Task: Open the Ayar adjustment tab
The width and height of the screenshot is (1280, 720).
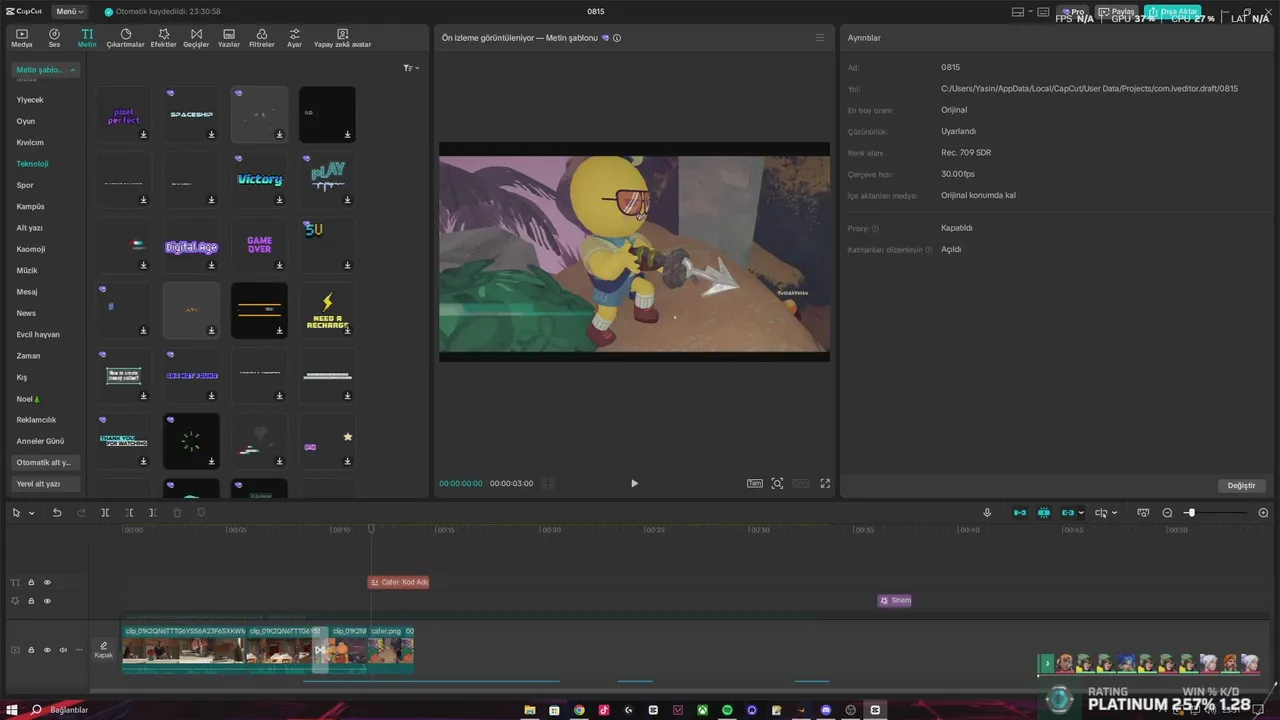Action: 294,38
